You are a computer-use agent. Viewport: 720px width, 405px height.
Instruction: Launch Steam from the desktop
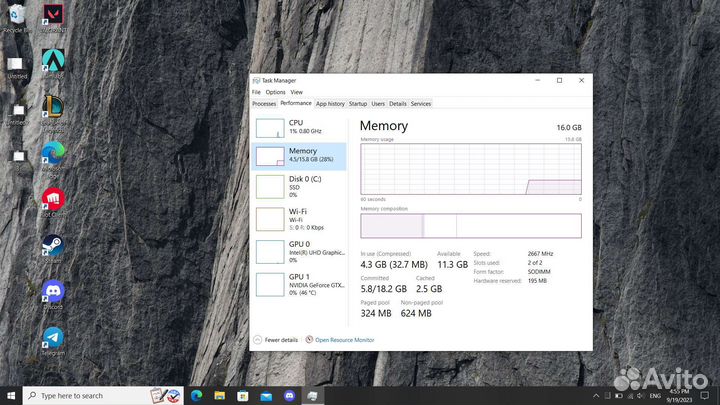(53, 248)
